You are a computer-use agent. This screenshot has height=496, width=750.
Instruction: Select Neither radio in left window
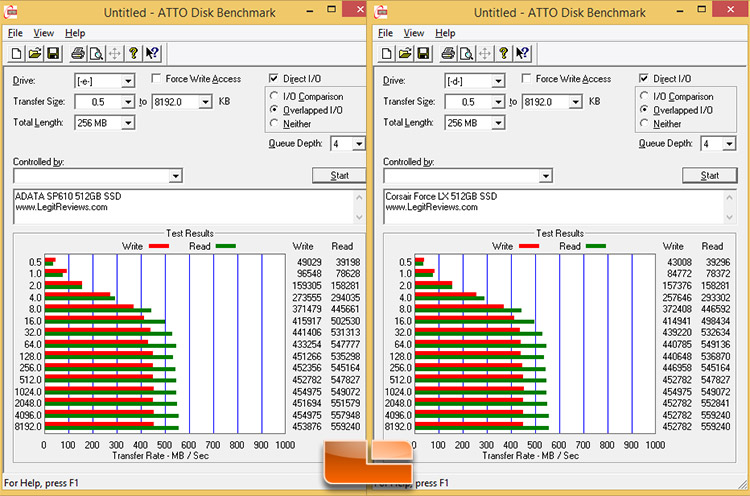[274, 123]
